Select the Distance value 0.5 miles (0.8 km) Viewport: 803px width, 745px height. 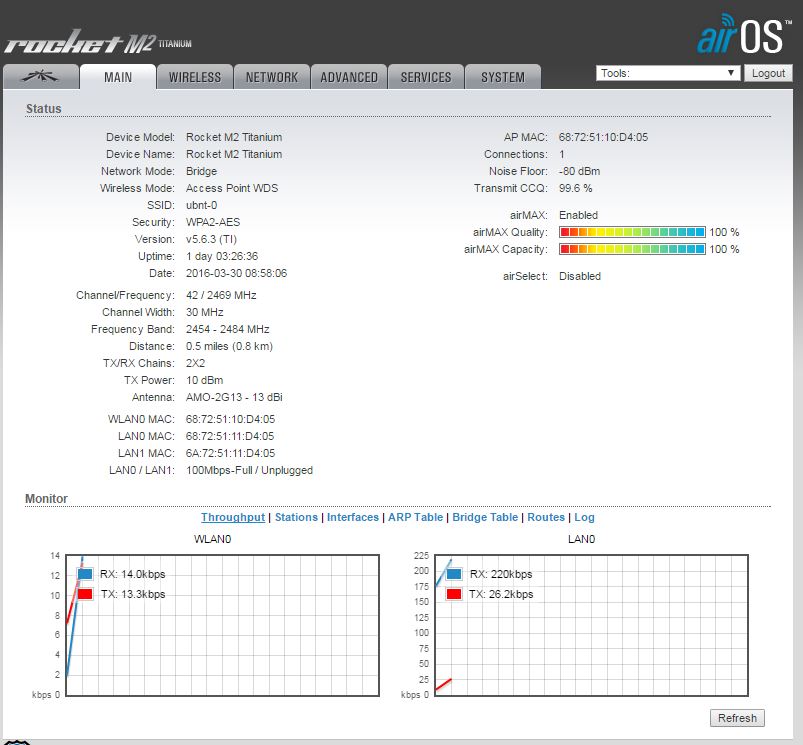229,346
